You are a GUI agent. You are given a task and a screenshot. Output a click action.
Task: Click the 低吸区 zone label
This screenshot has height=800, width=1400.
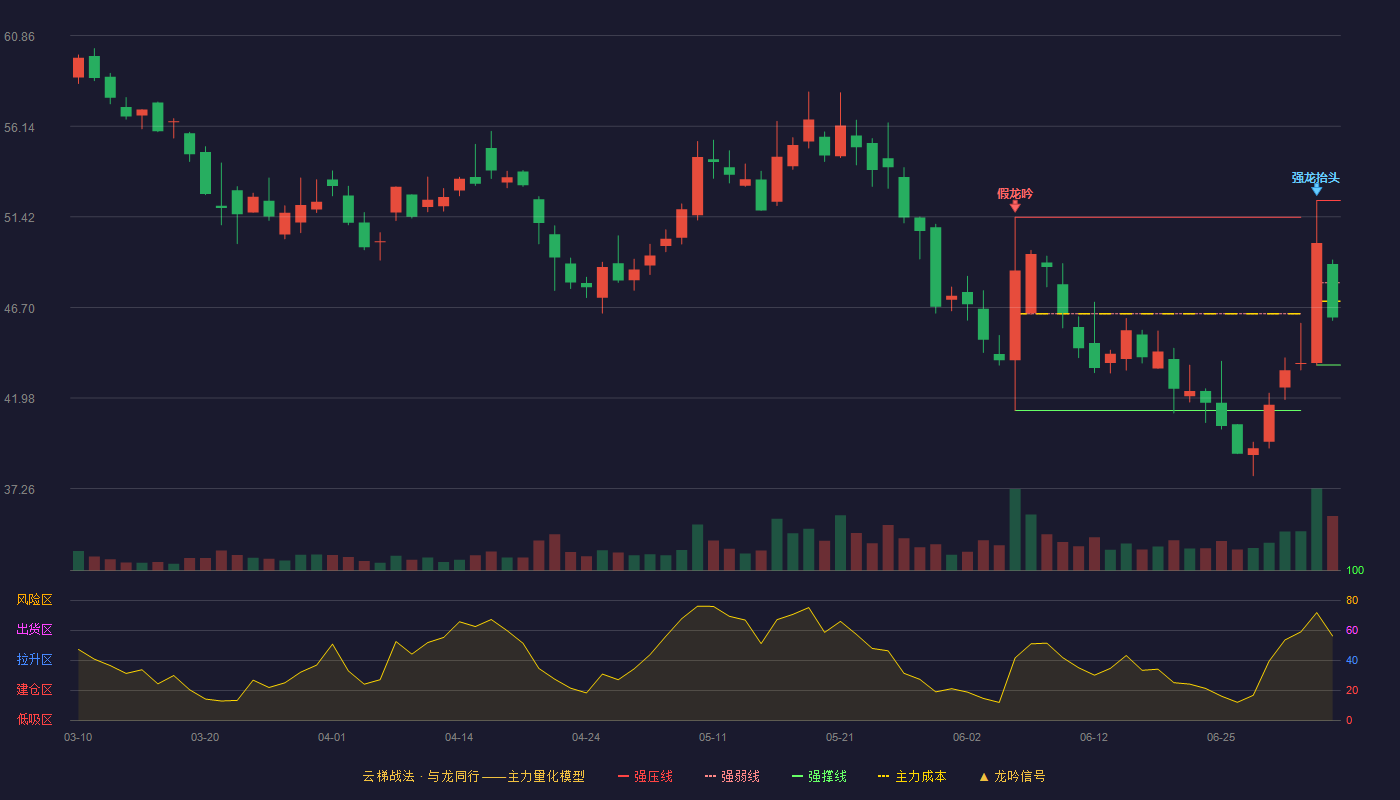[x=34, y=719]
